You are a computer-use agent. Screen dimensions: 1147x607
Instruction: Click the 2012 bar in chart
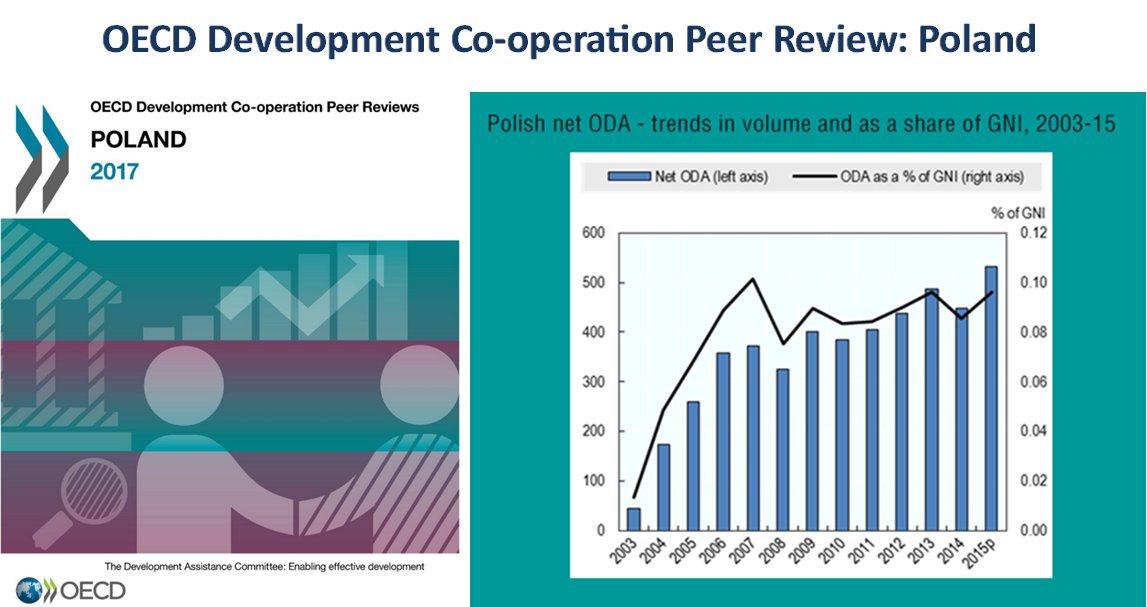[x=901, y=422]
